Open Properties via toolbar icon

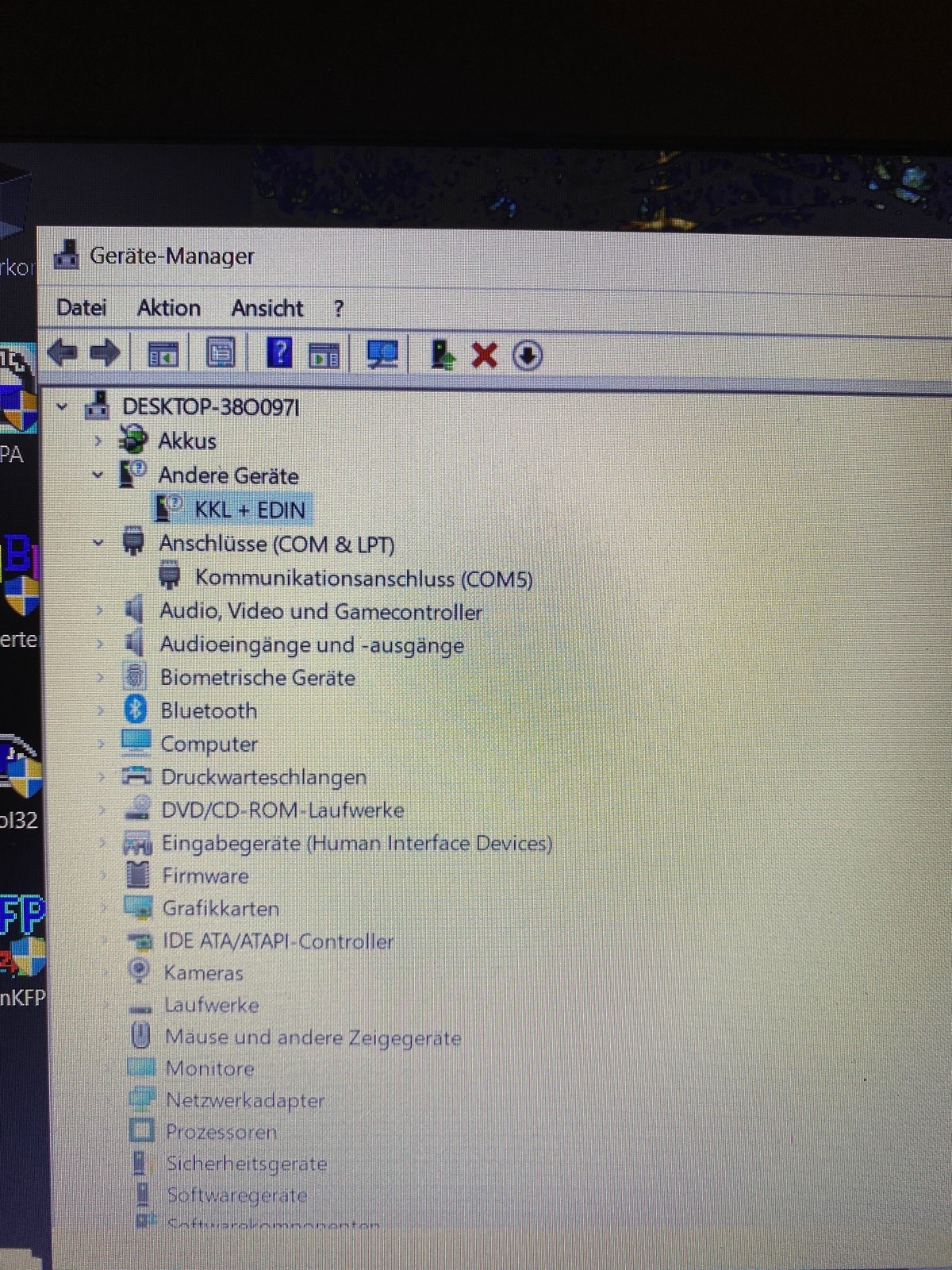coord(220,353)
